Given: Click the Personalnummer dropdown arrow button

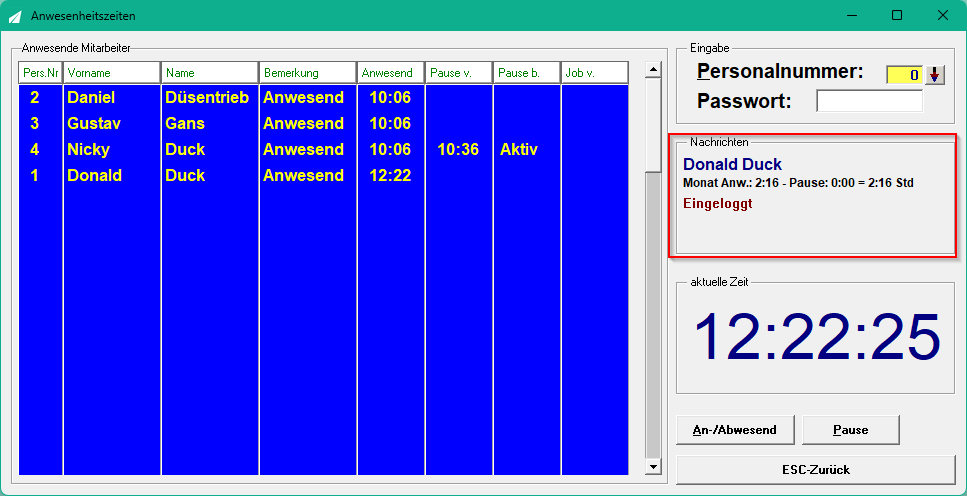Looking at the screenshot, I should pos(935,75).
